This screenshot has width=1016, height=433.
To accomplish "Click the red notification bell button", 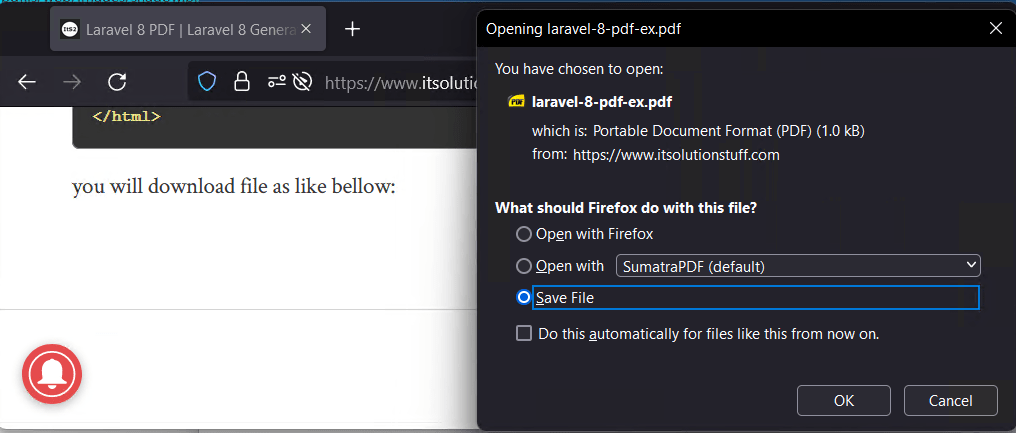I will click(x=52, y=374).
